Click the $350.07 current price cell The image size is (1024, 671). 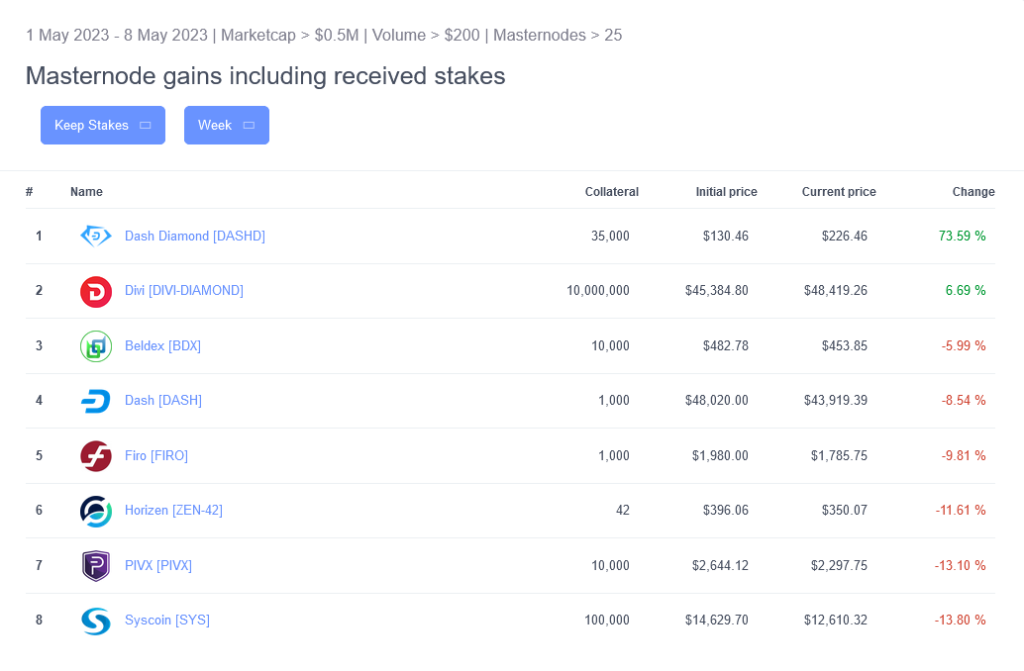coord(844,510)
